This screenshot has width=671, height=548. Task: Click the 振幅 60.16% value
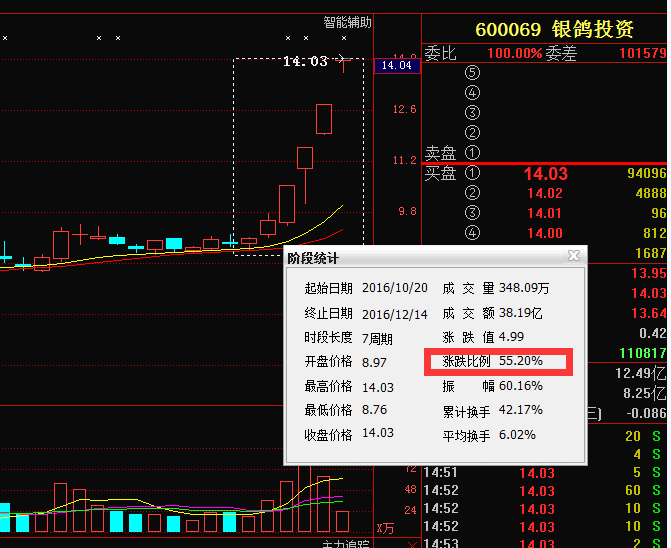[x=520, y=385]
